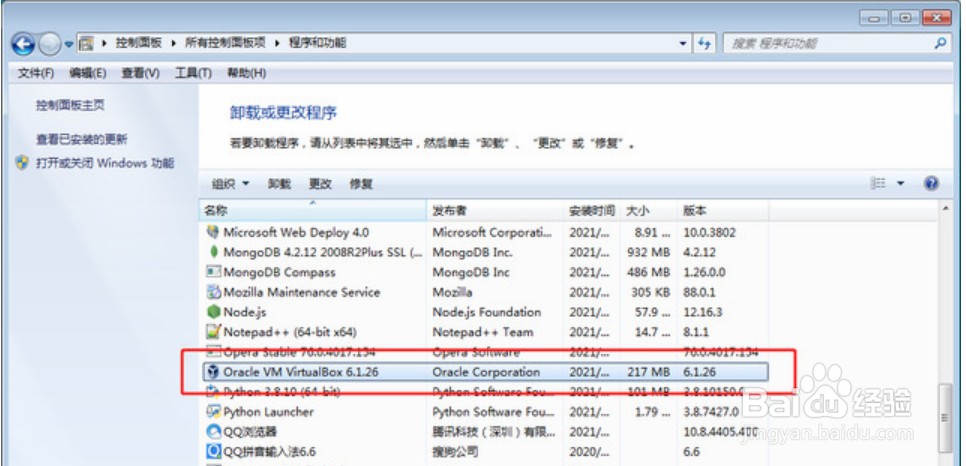Click the shield icon beside Windows 功能

[x=22, y=163]
